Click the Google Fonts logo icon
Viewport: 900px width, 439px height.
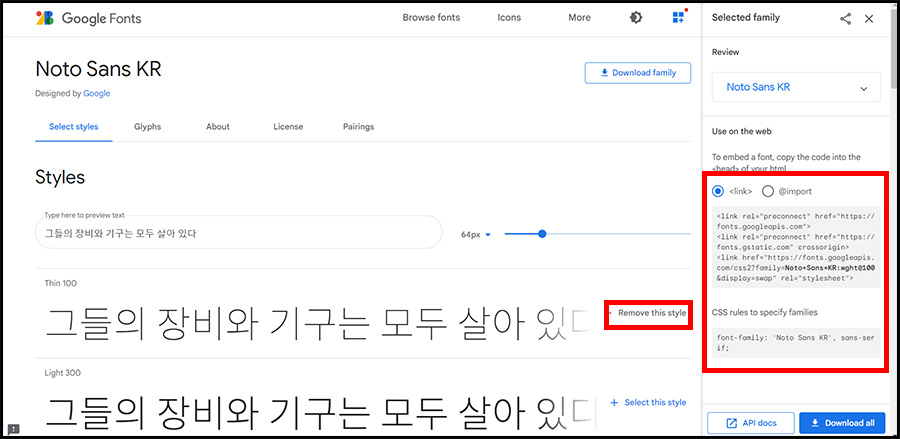click(x=45, y=18)
